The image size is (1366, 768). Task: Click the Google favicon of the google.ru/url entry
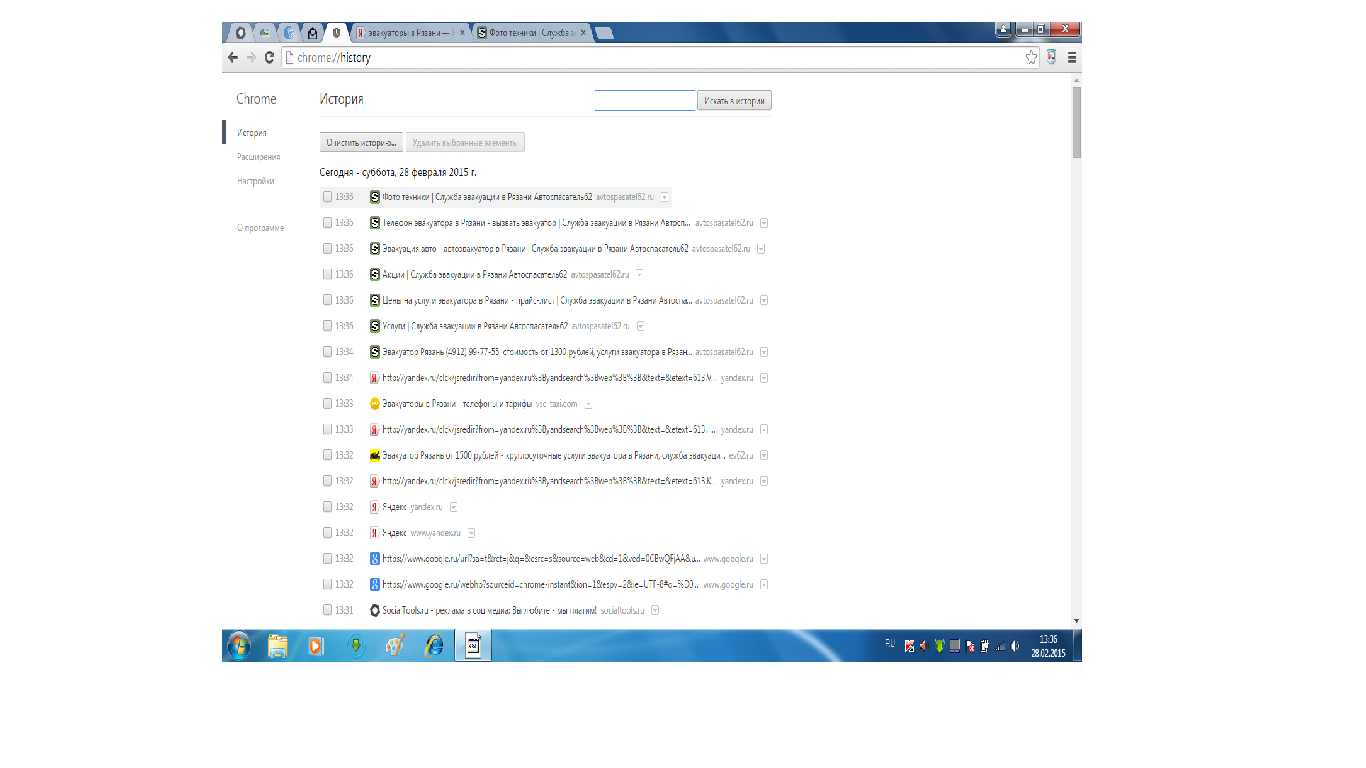pyautogui.click(x=375, y=559)
